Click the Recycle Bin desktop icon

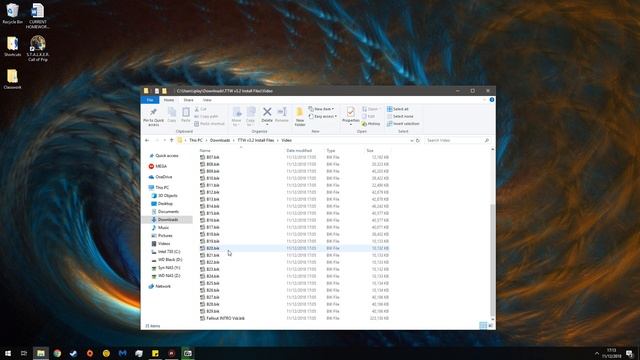pyautogui.click(x=13, y=13)
